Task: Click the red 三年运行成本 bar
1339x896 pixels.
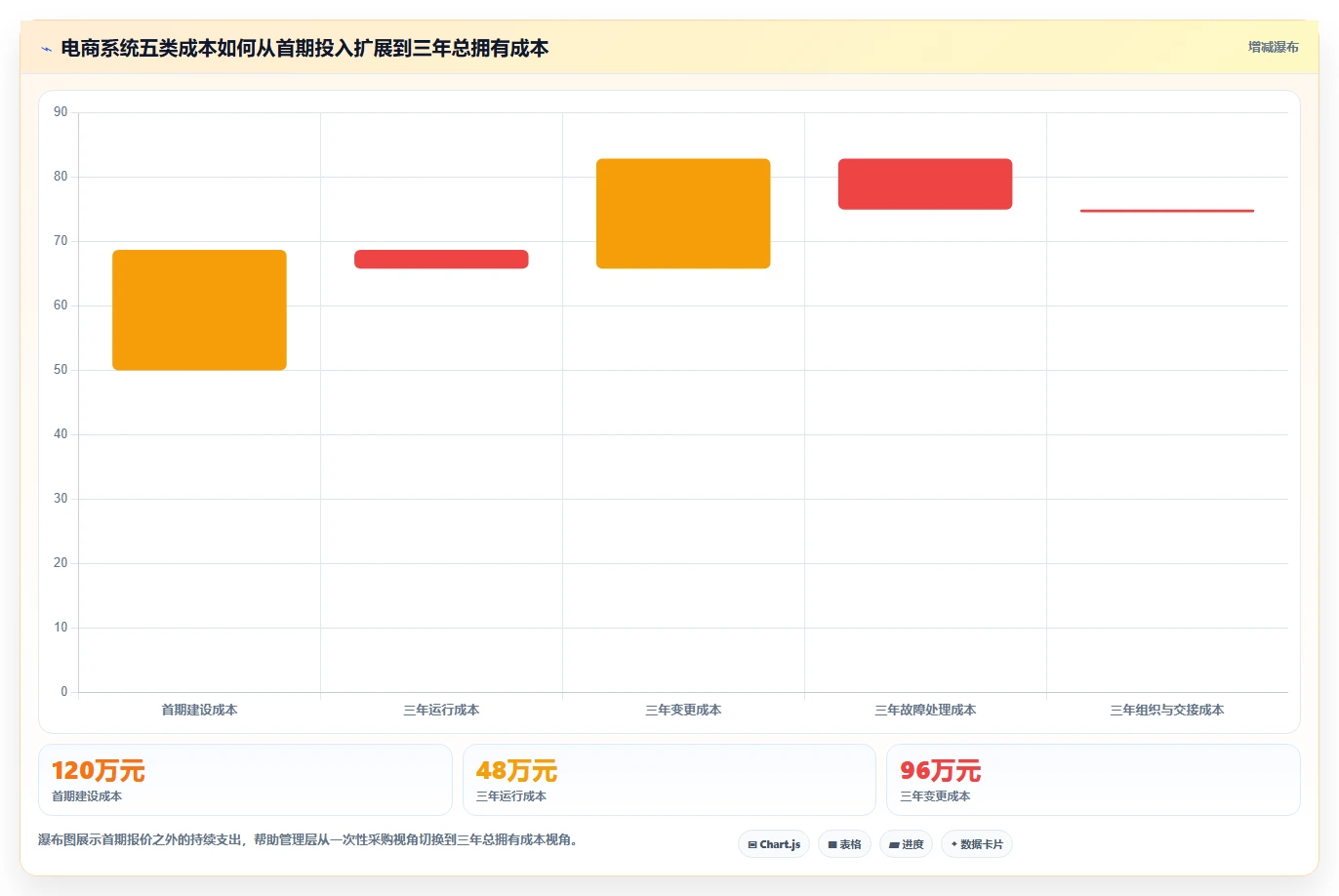Action: [441, 260]
